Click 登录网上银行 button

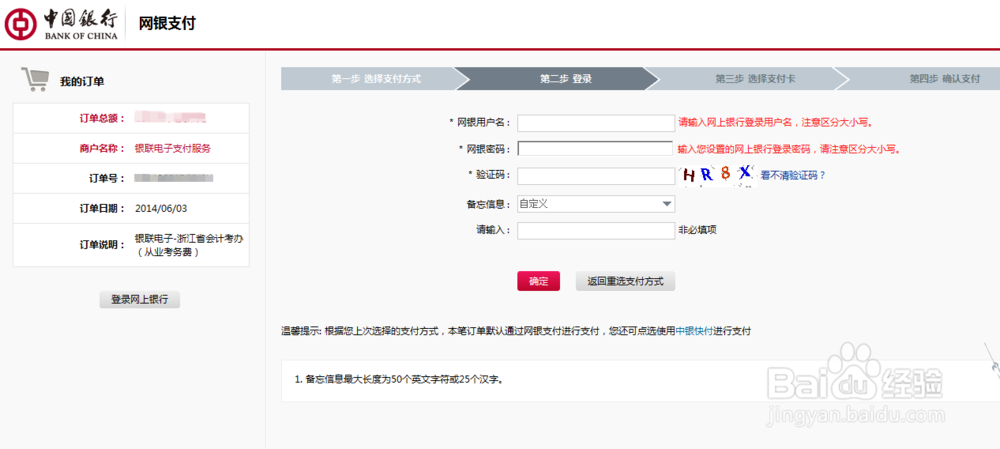pyautogui.click(x=140, y=299)
